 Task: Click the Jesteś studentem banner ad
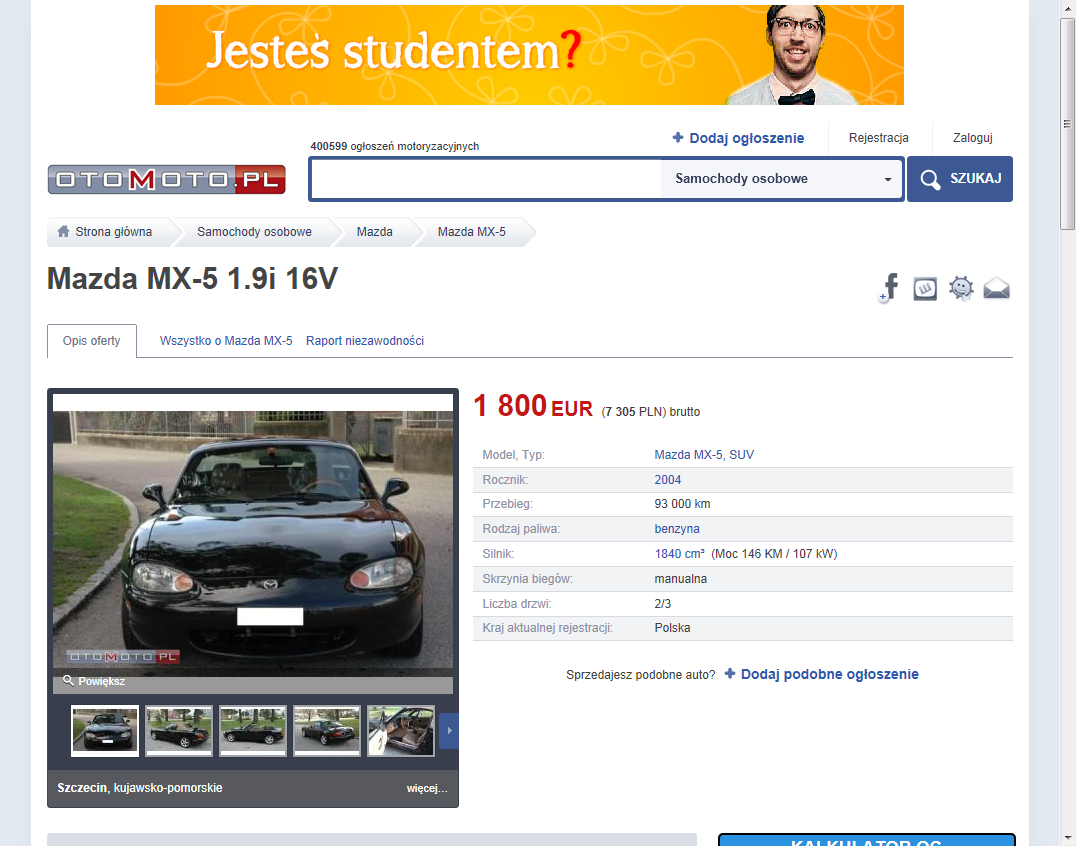coord(529,55)
